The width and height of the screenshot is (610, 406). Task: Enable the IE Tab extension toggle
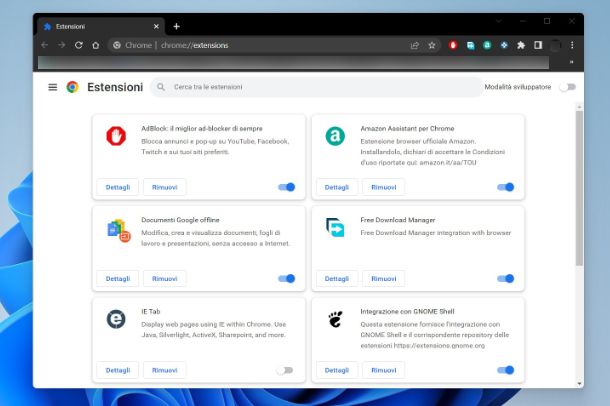285,370
